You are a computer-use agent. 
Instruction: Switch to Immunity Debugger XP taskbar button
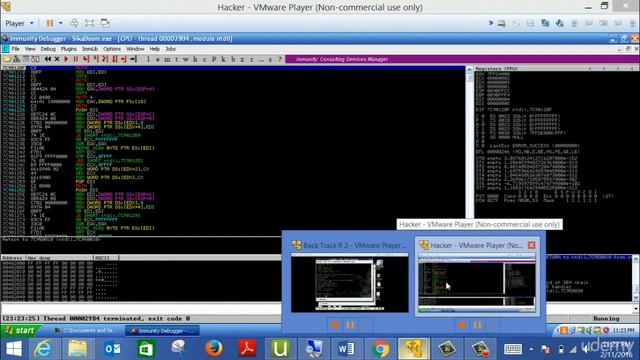[162, 331]
